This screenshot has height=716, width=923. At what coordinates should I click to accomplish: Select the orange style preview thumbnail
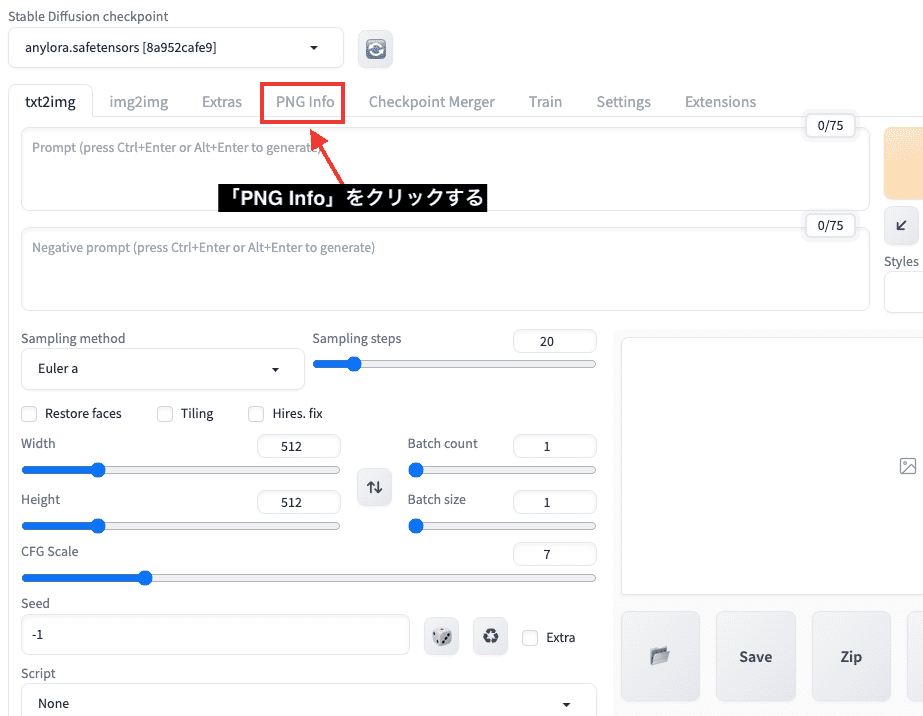906,160
